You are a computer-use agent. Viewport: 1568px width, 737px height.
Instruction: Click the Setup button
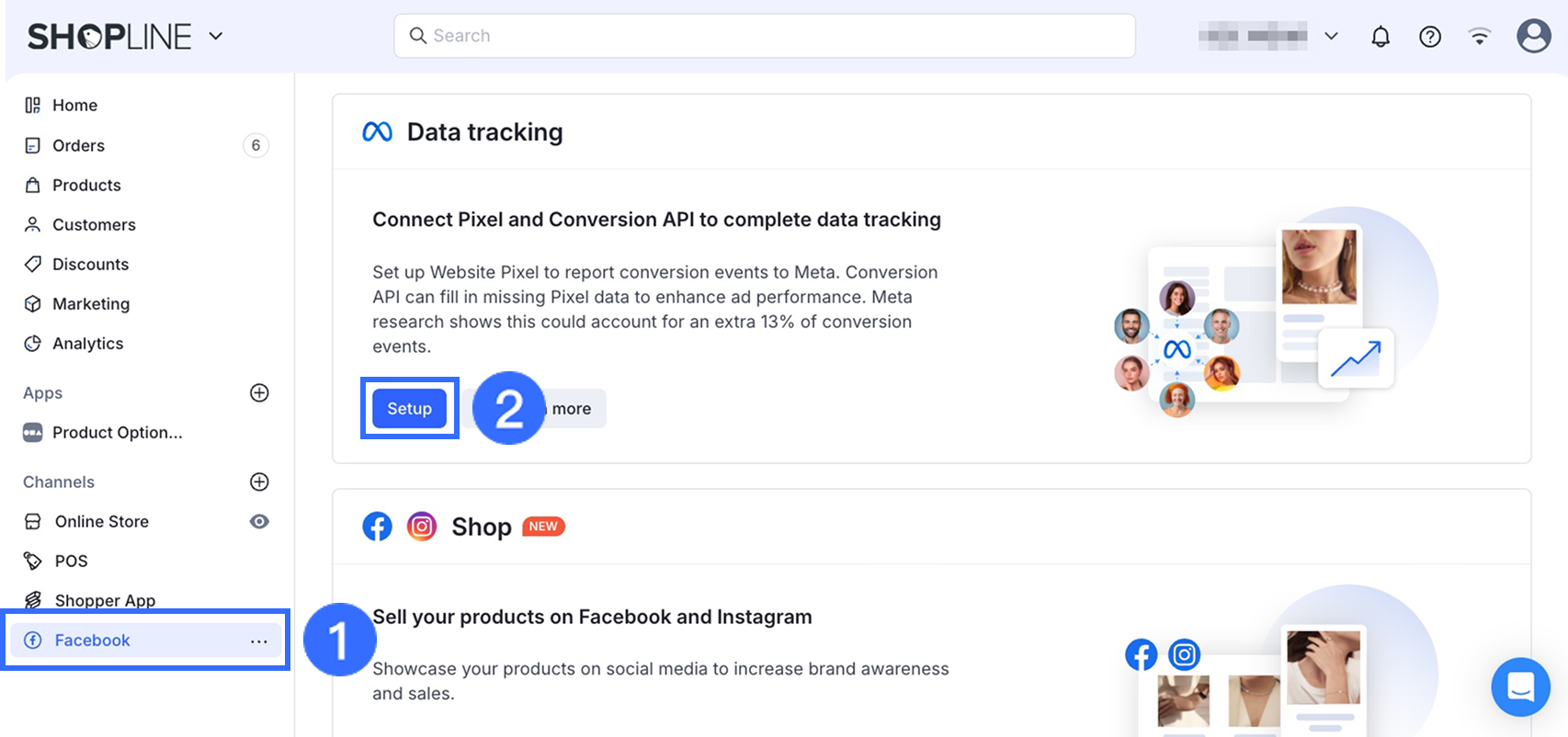click(x=409, y=409)
